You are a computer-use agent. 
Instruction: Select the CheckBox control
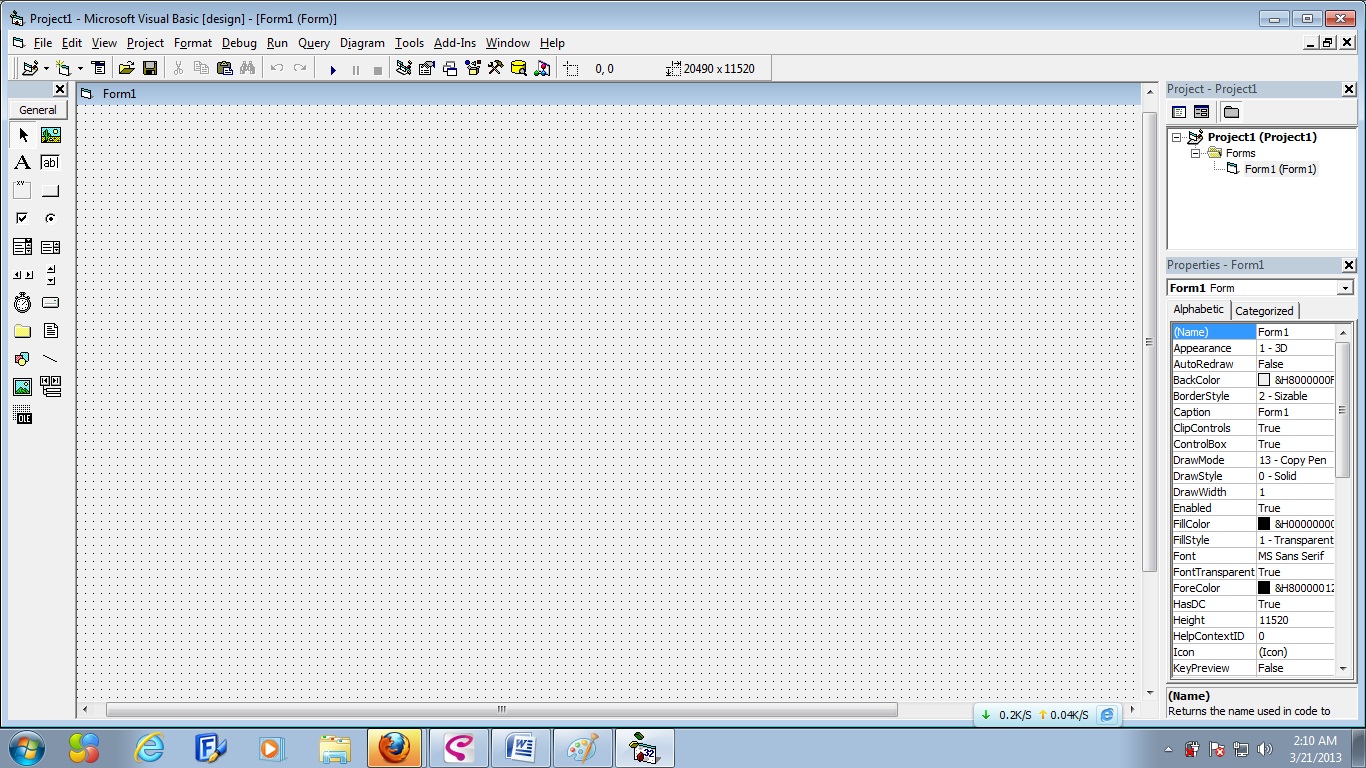click(22, 218)
